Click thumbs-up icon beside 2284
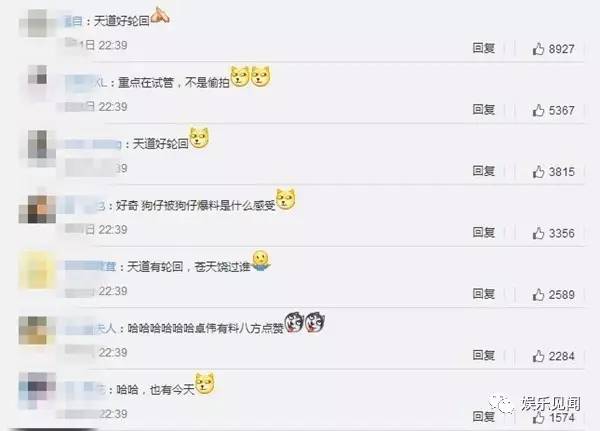 (538, 356)
